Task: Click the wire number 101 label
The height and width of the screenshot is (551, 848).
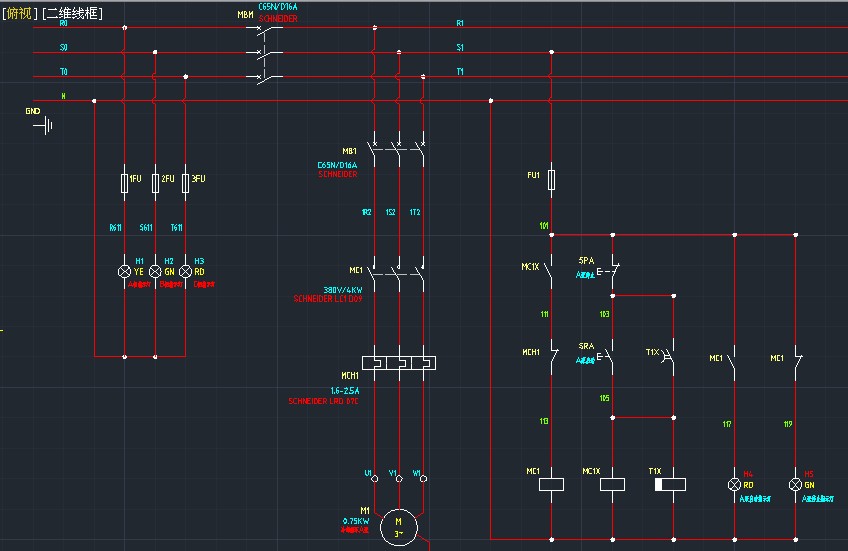Action: tap(544, 226)
